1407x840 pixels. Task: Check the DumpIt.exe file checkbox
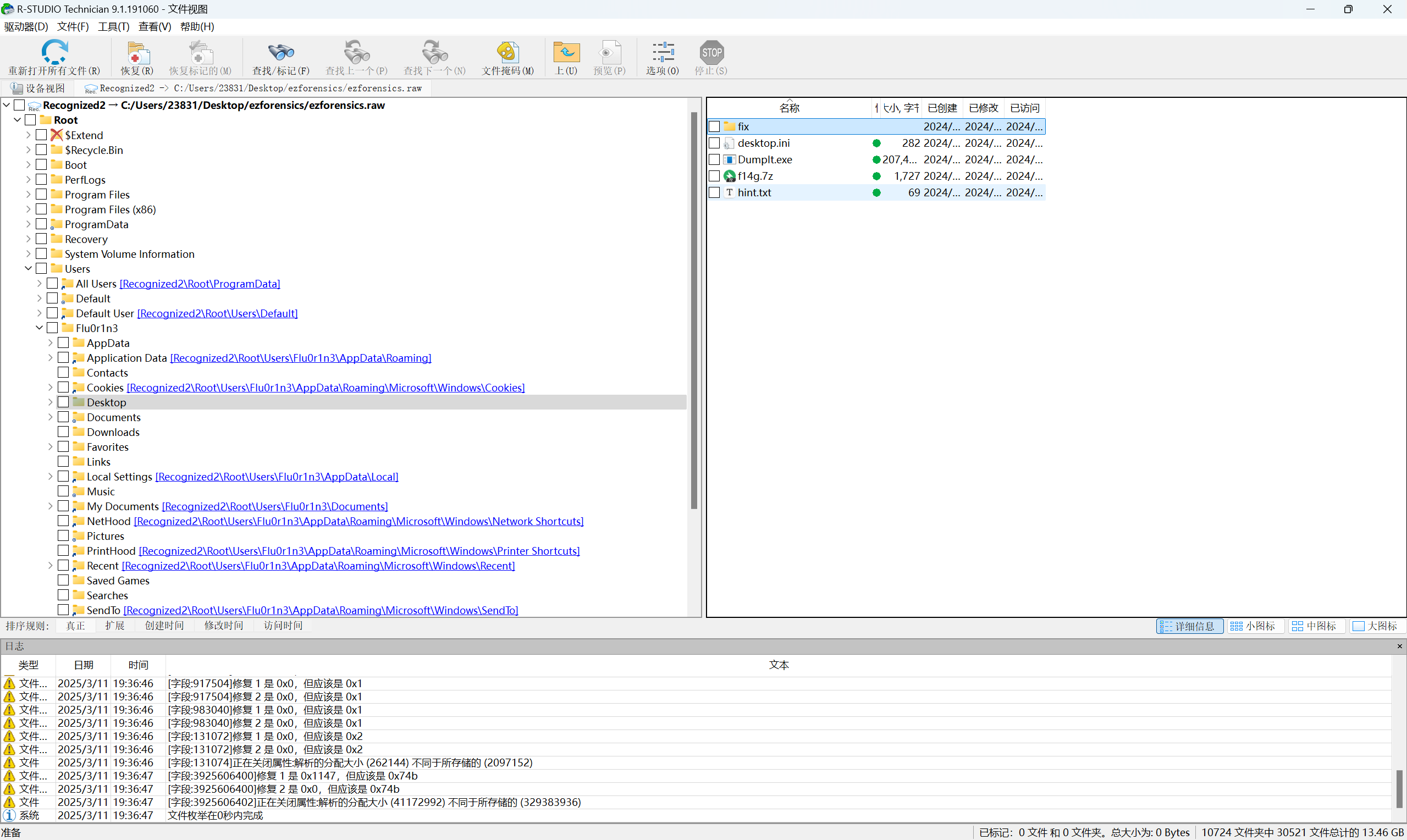tap(714, 159)
